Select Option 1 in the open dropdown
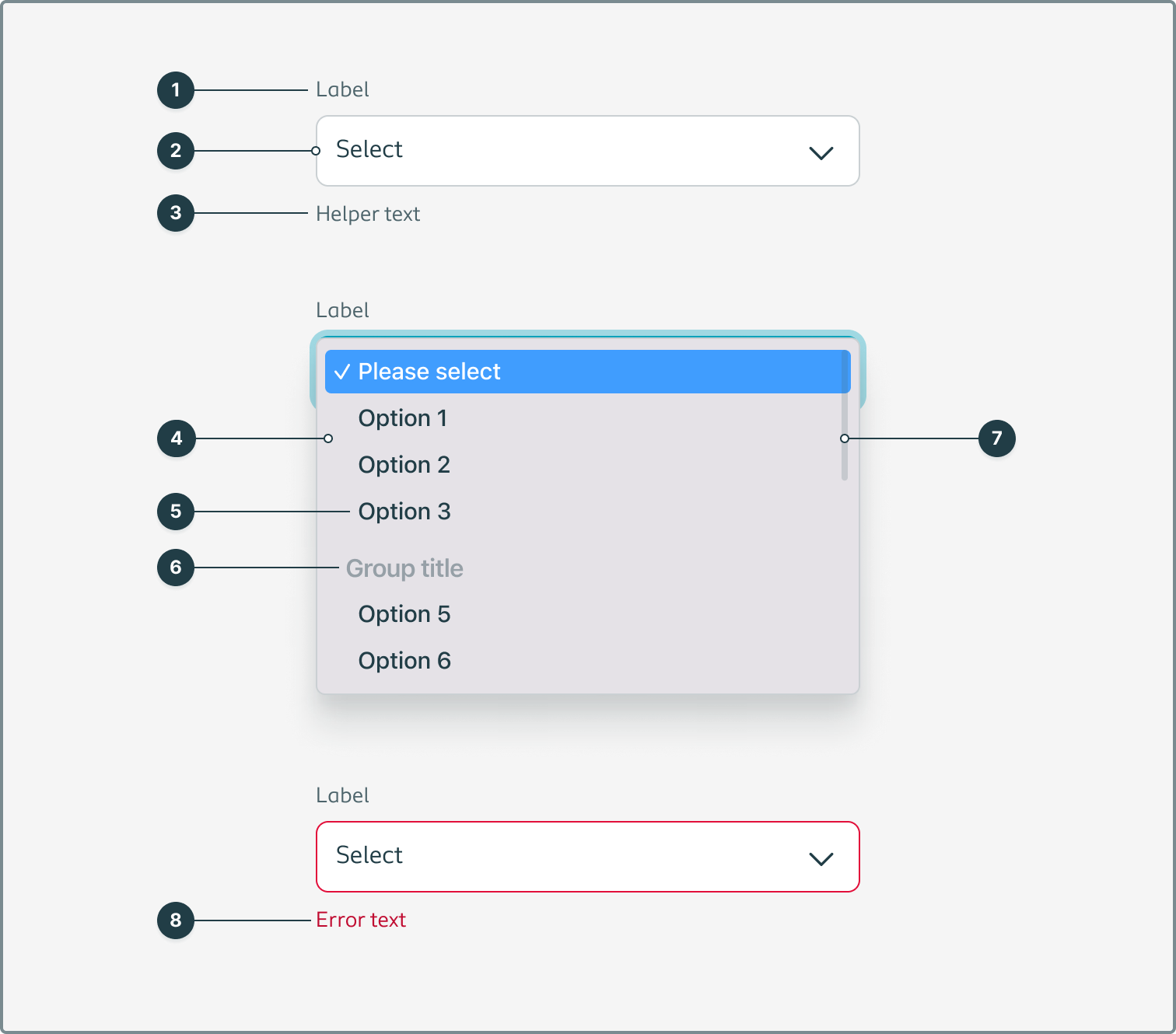Image resolution: width=1176 pixels, height=1034 pixels. coord(403,418)
